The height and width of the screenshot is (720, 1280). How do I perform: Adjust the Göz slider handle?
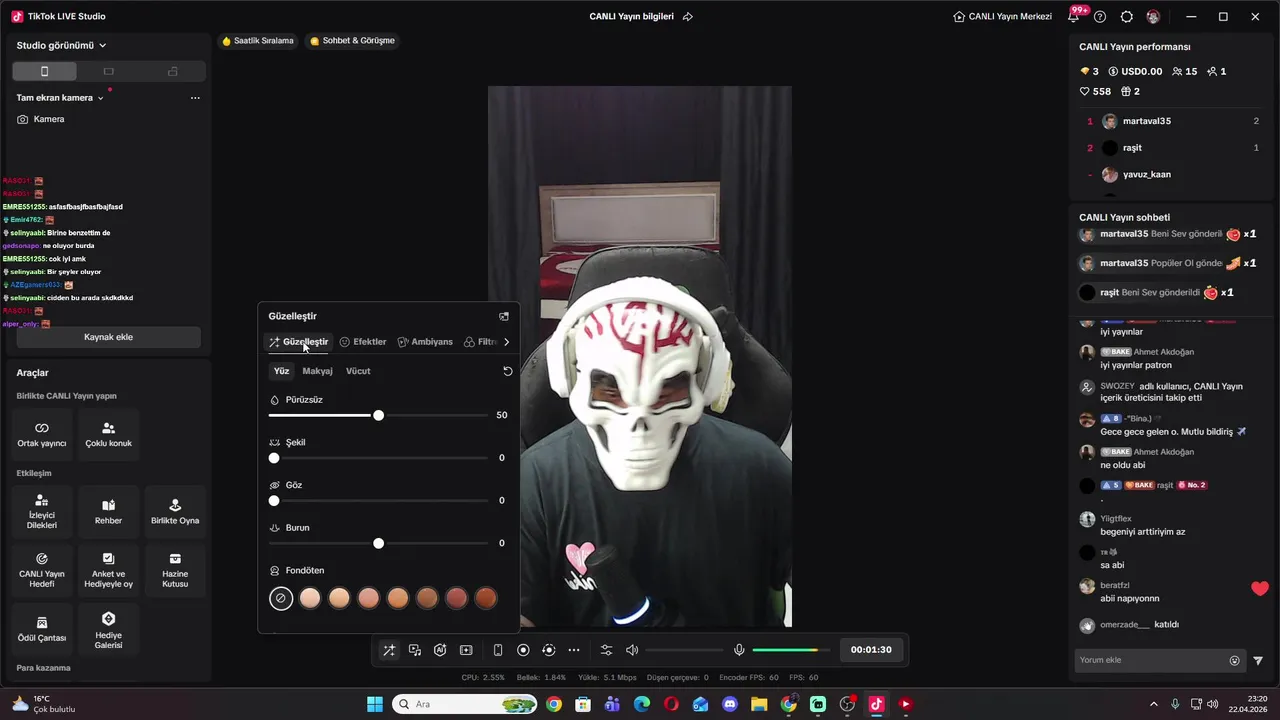click(274, 500)
